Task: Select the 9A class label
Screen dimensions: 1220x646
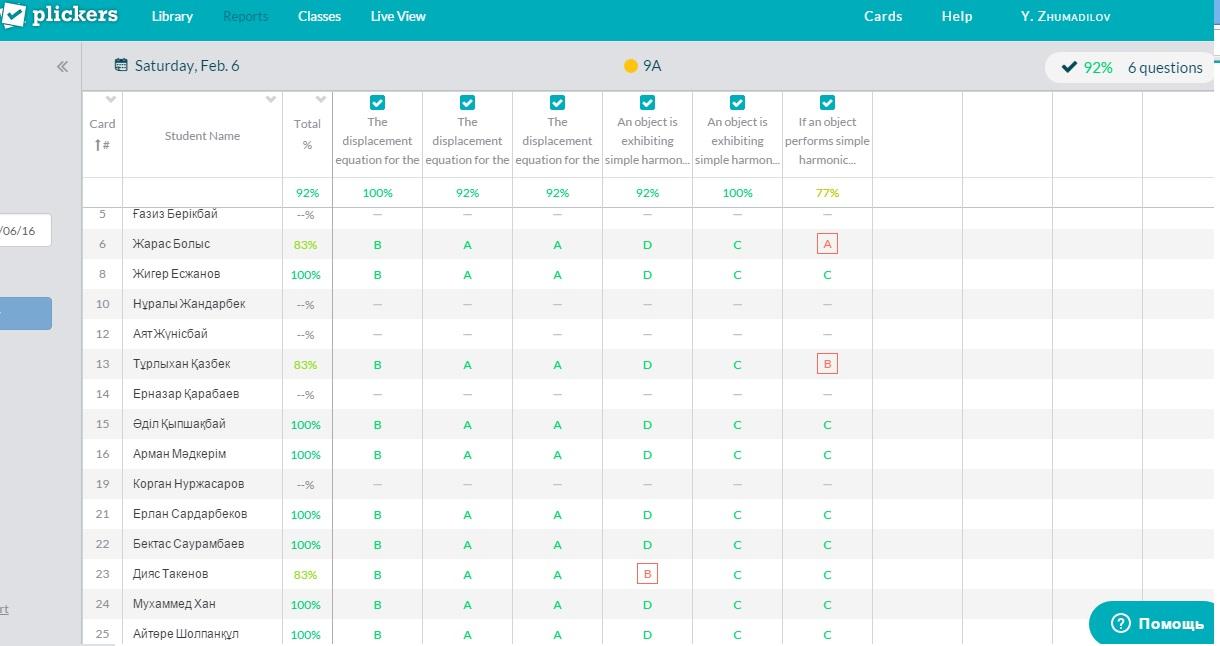Action: coord(652,66)
